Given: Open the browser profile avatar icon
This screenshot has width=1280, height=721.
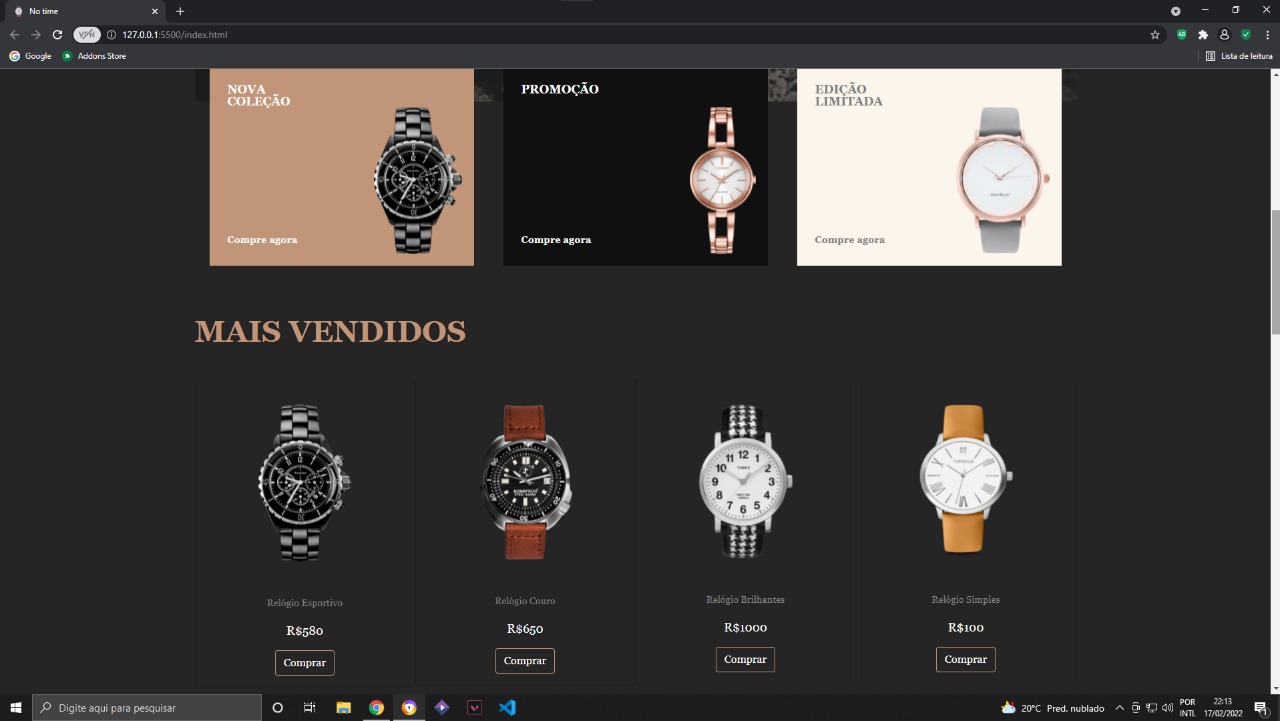Looking at the screenshot, I should tap(1224, 34).
